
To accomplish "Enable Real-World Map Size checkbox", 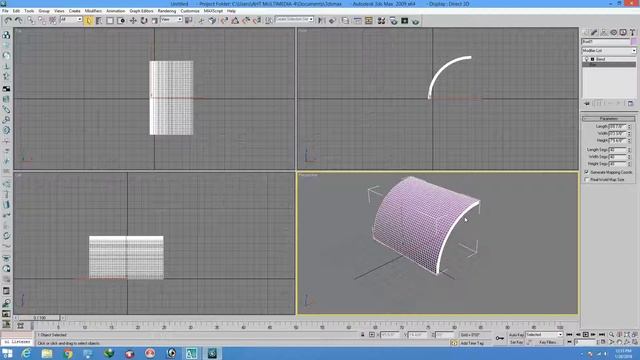I will pyautogui.click(x=587, y=180).
